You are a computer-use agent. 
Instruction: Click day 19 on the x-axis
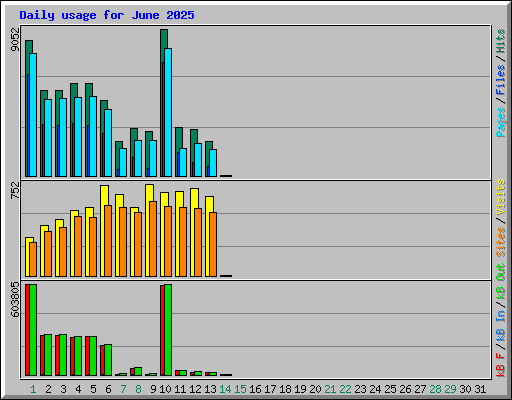[x=300, y=389]
